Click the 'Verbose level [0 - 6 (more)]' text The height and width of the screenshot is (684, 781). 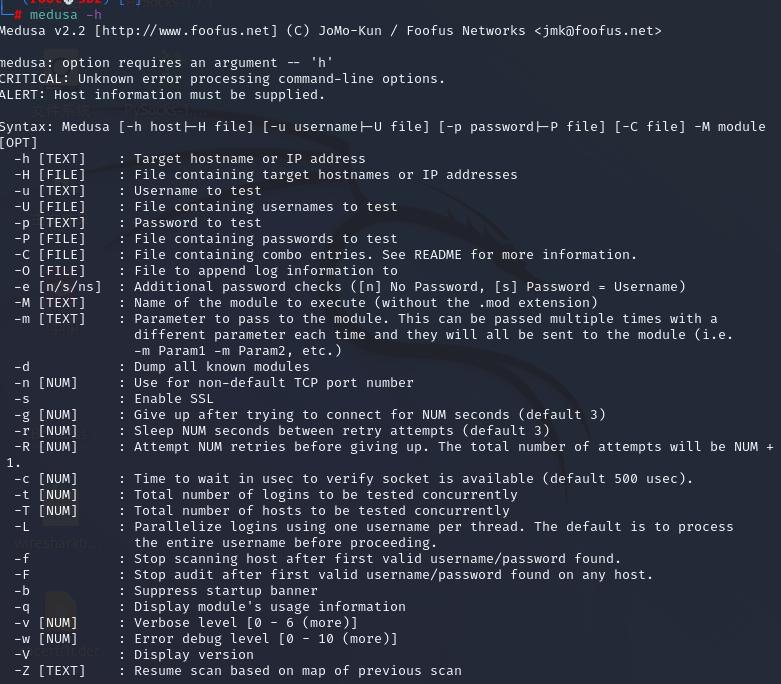[x=245, y=622]
